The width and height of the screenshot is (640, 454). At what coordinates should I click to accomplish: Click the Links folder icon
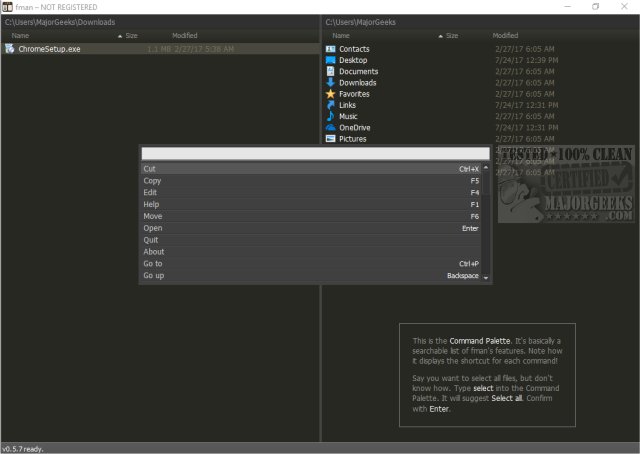coord(331,105)
